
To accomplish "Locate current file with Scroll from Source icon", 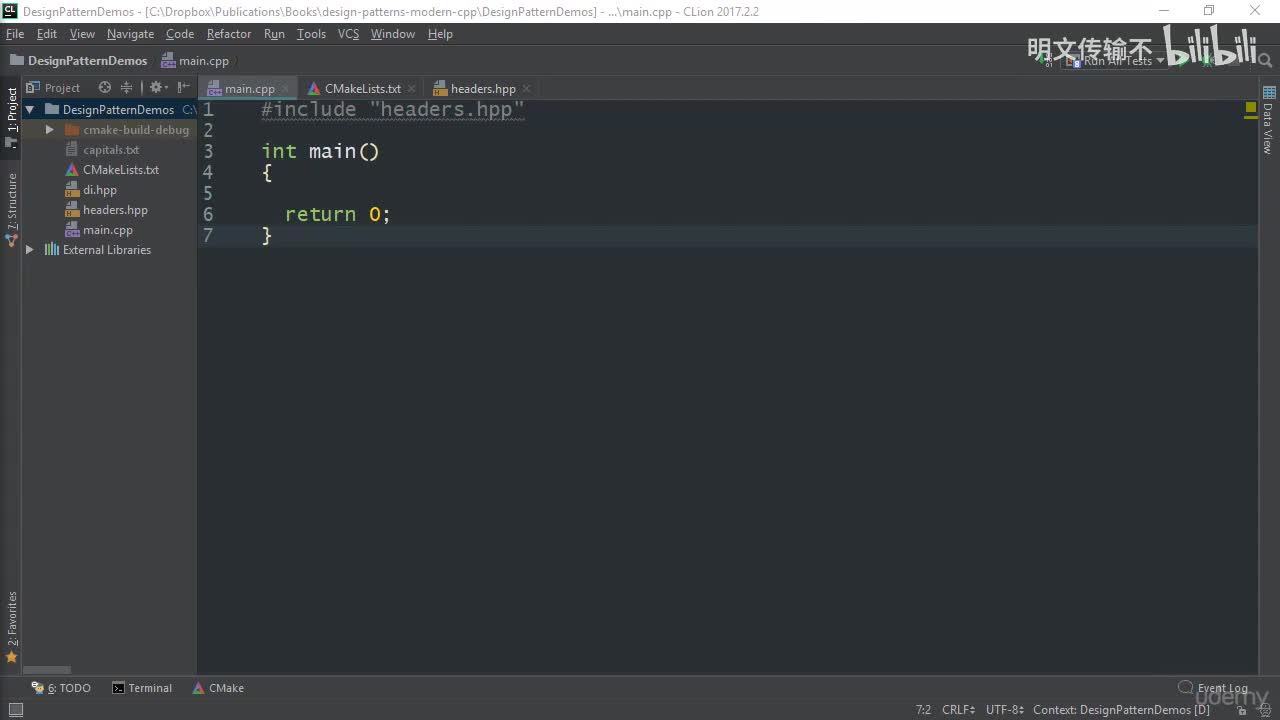I will (x=104, y=88).
